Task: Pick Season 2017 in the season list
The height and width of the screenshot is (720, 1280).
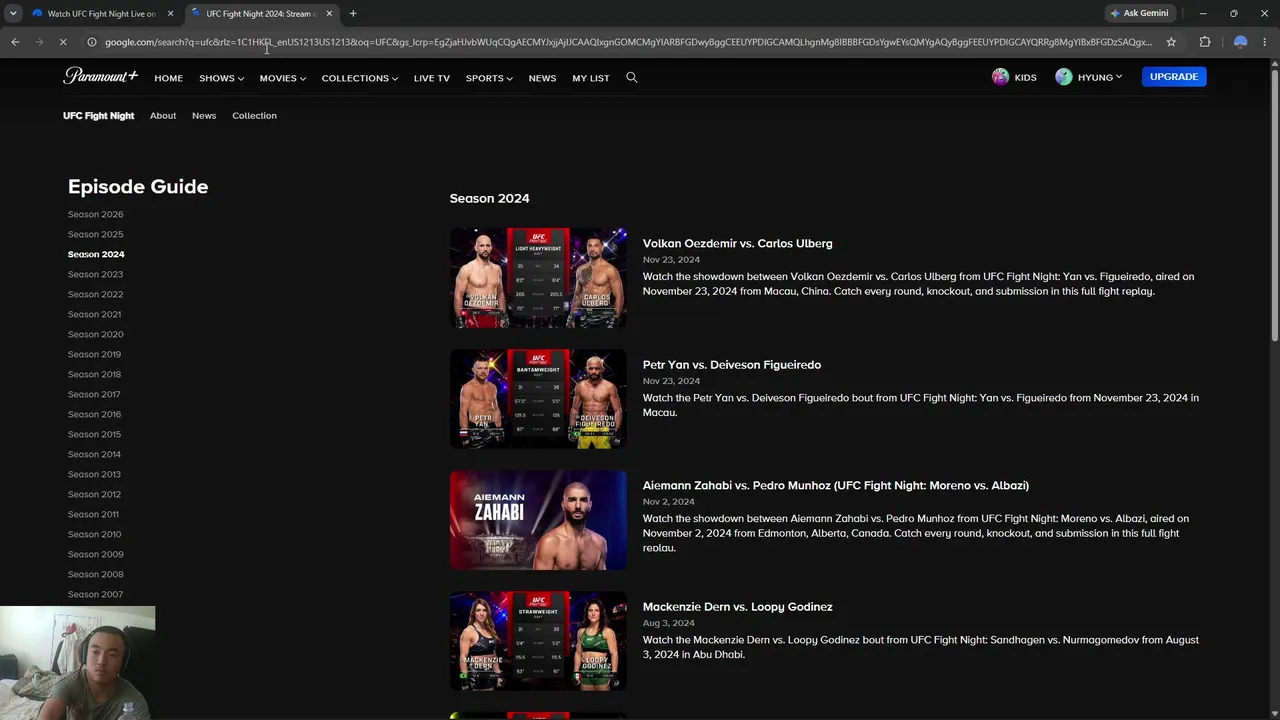Action: point(94,394)
